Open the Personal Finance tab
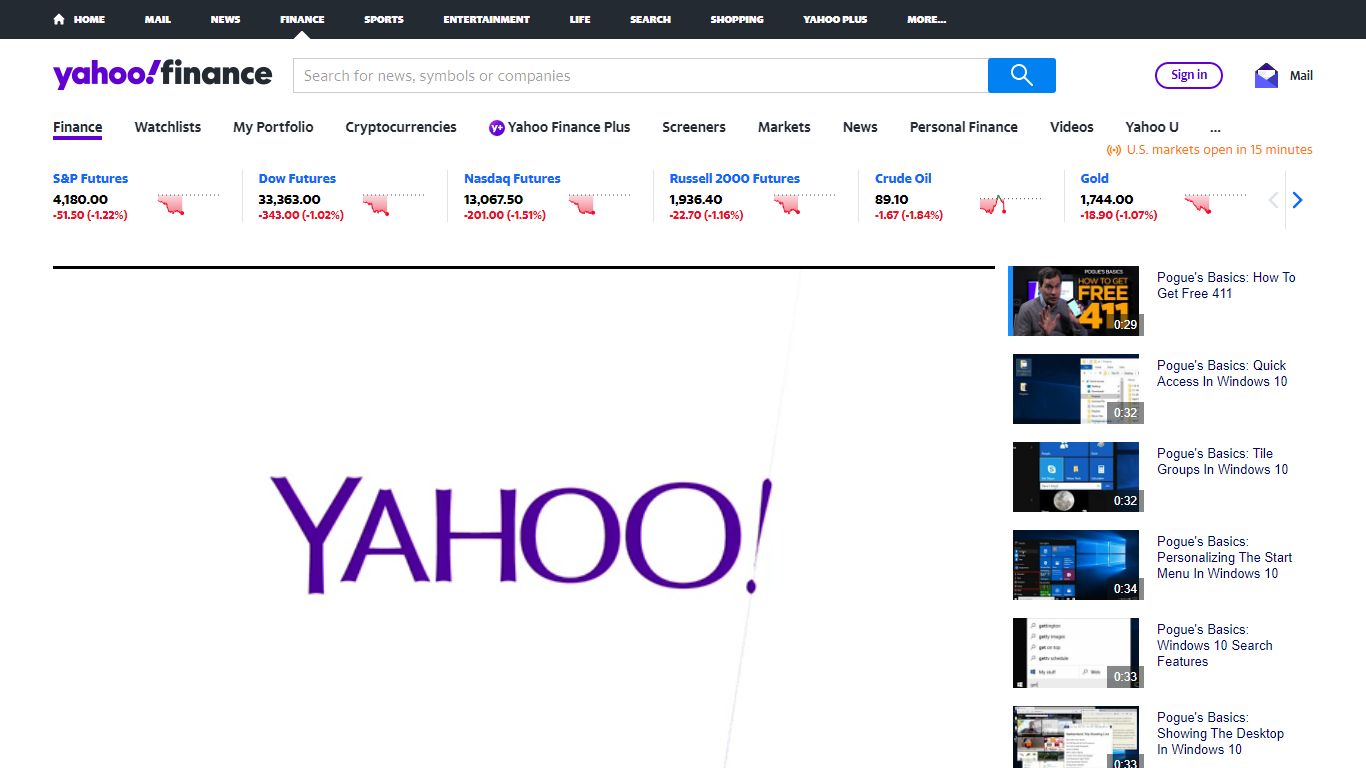The image size is (1366, 768). (x=964, y=127)
